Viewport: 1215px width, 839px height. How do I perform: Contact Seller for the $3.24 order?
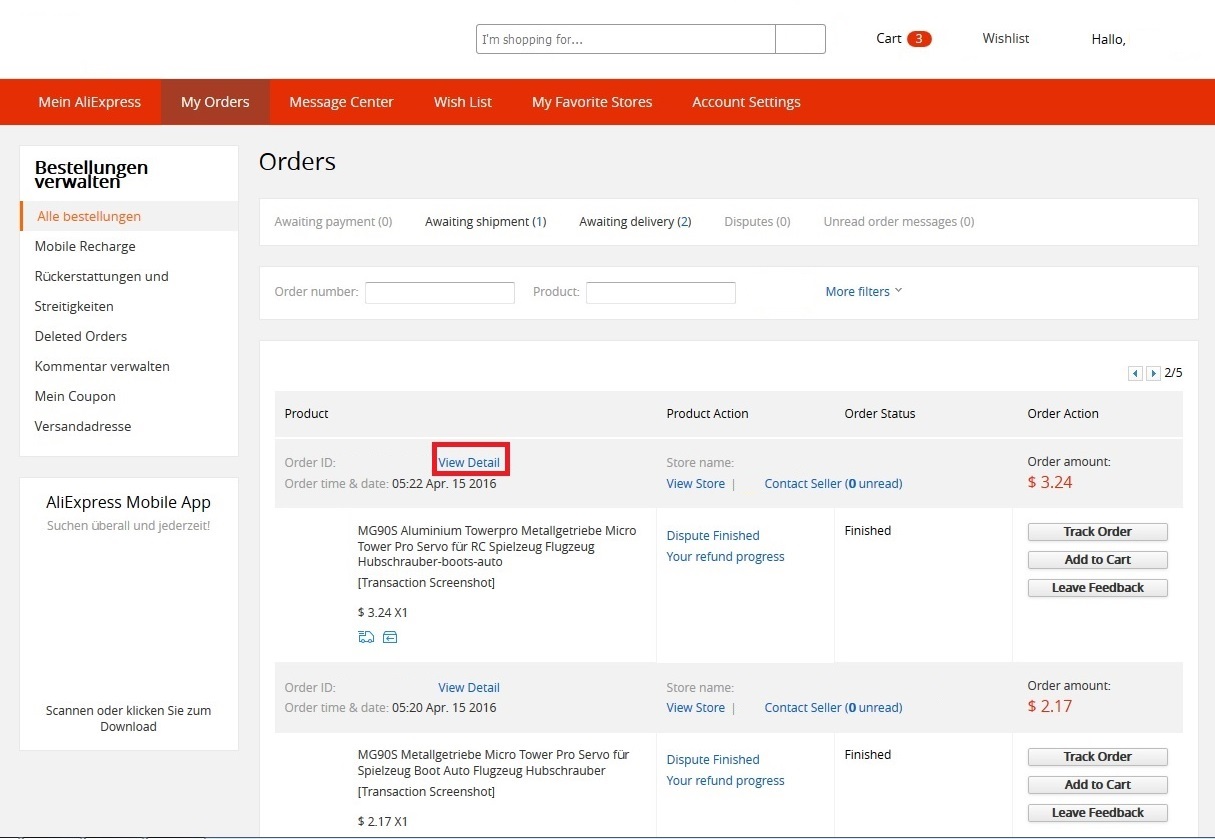click(833, 483)
